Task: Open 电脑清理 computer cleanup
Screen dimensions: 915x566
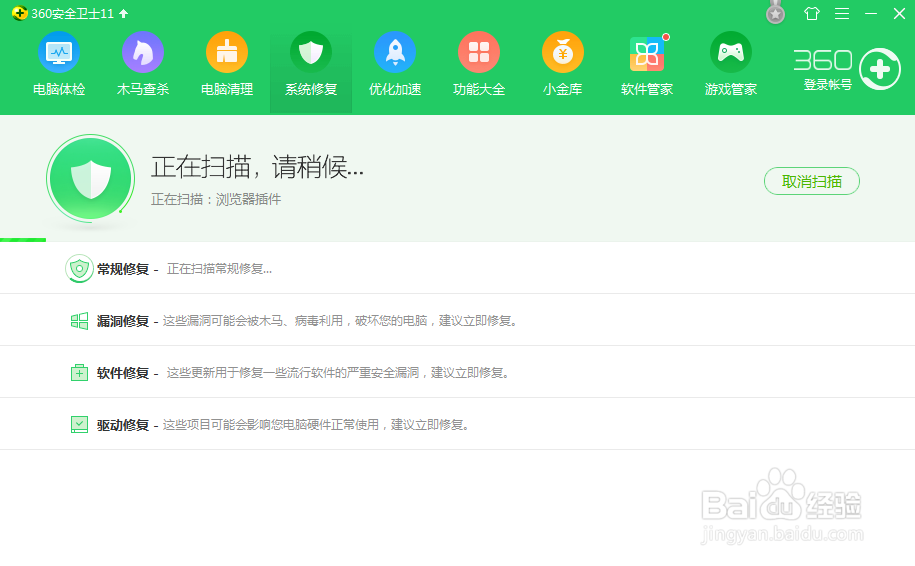Action: 227,65
